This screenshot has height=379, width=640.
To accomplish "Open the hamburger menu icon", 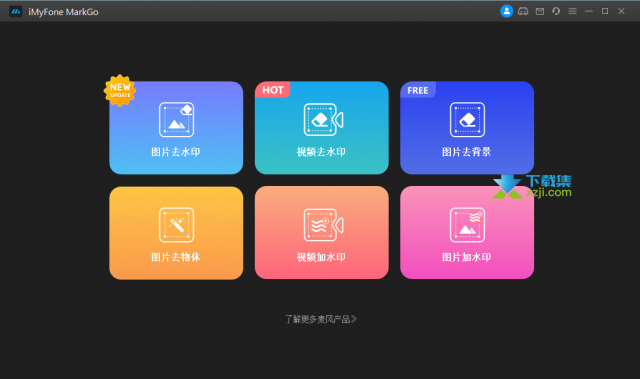I will 572,11.
